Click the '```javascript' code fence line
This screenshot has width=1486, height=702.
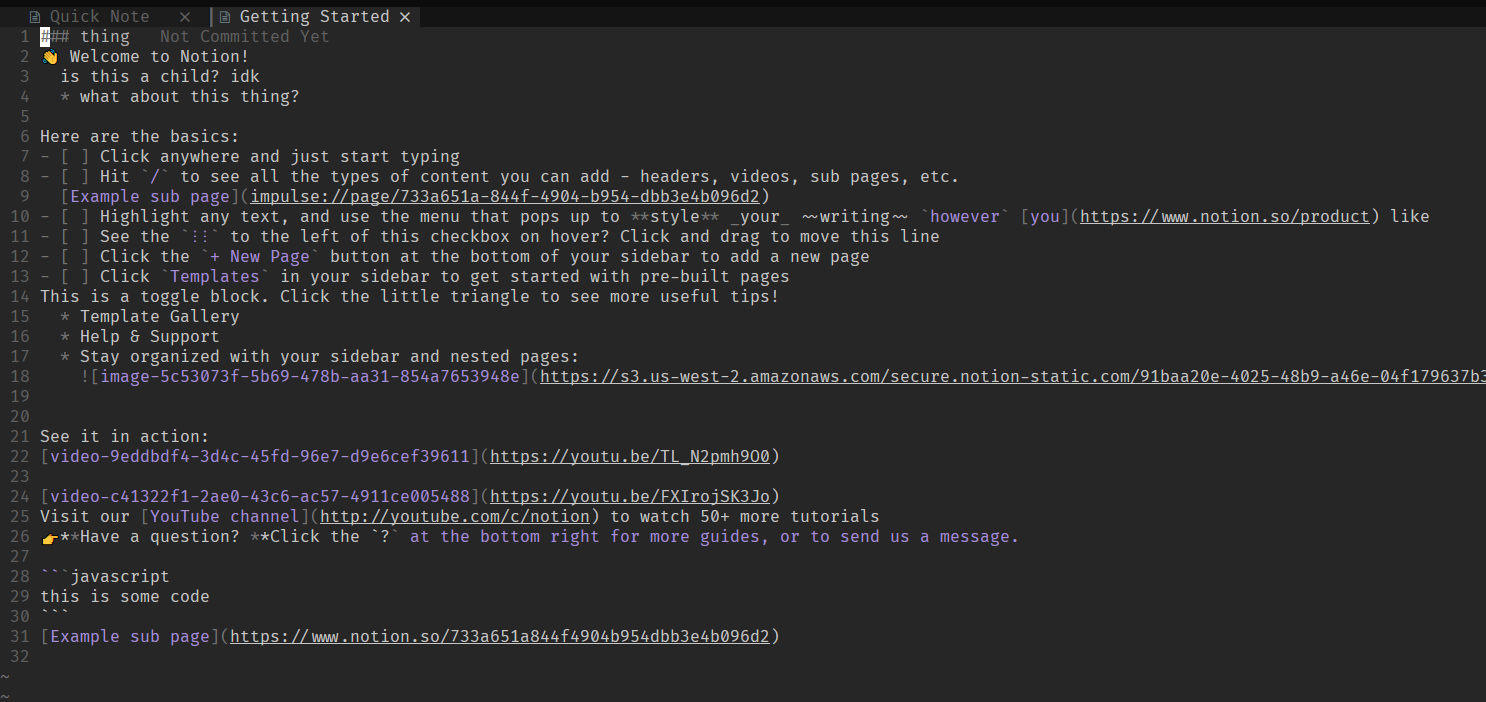click(x=105, y=577)
